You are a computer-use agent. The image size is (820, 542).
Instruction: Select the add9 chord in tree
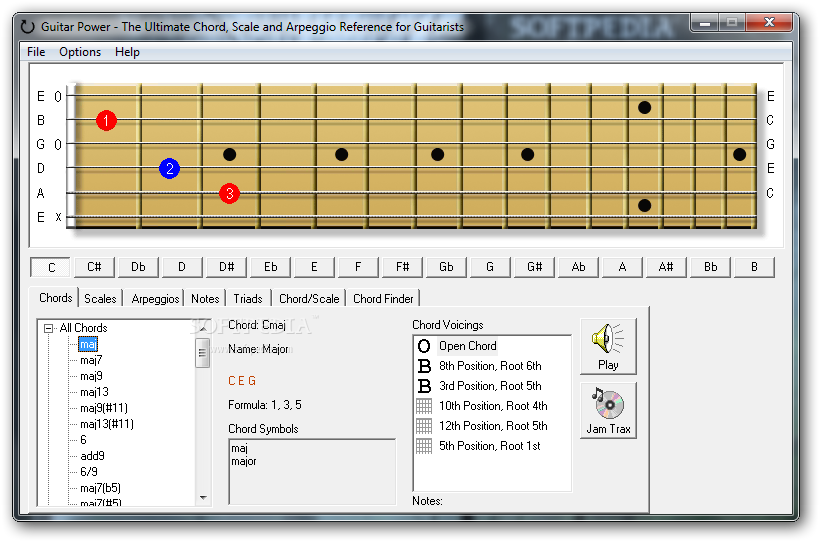click(x=92, y=456)
